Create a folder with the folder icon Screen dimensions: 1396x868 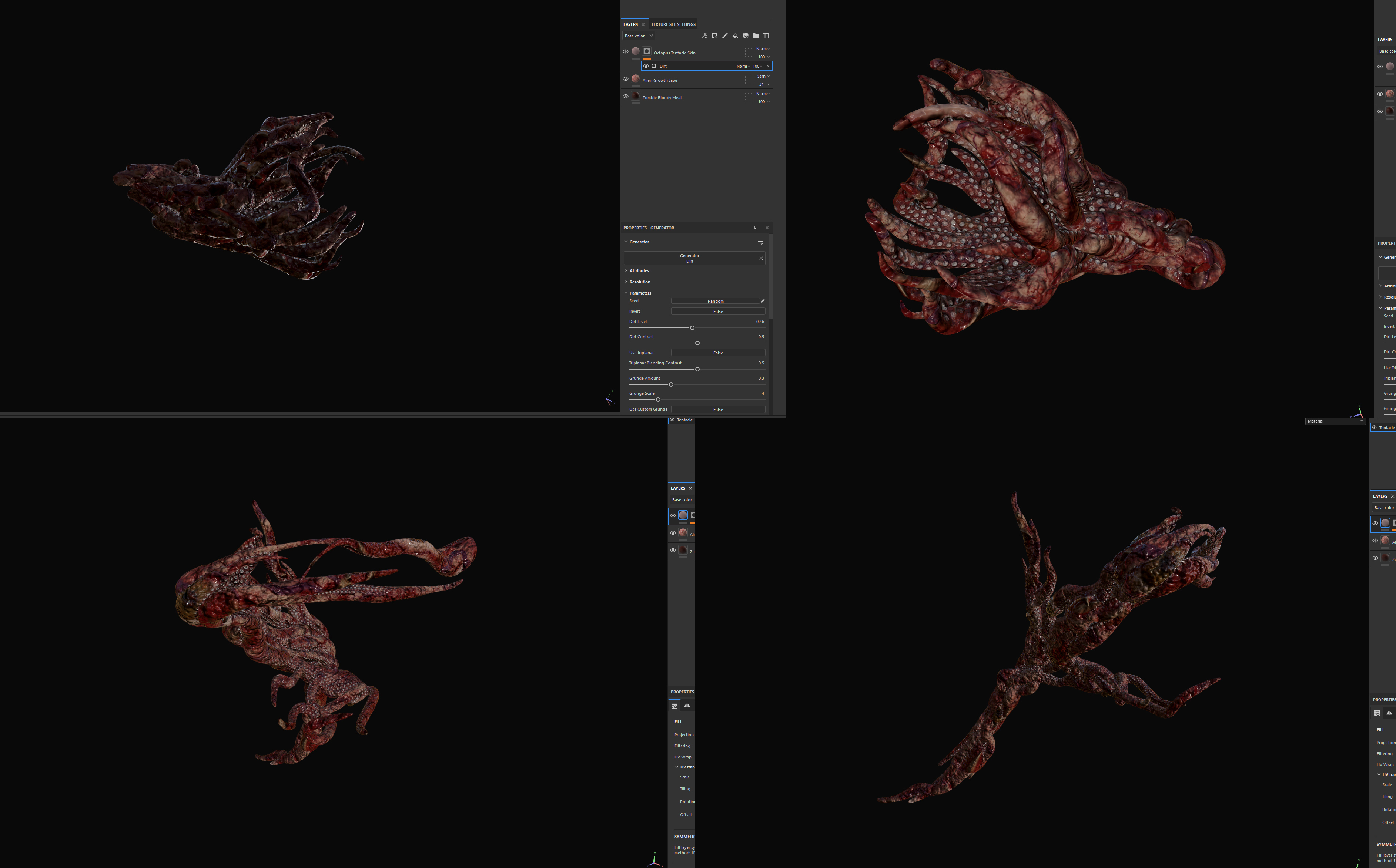pyautogui.click(x=756, y=36)
